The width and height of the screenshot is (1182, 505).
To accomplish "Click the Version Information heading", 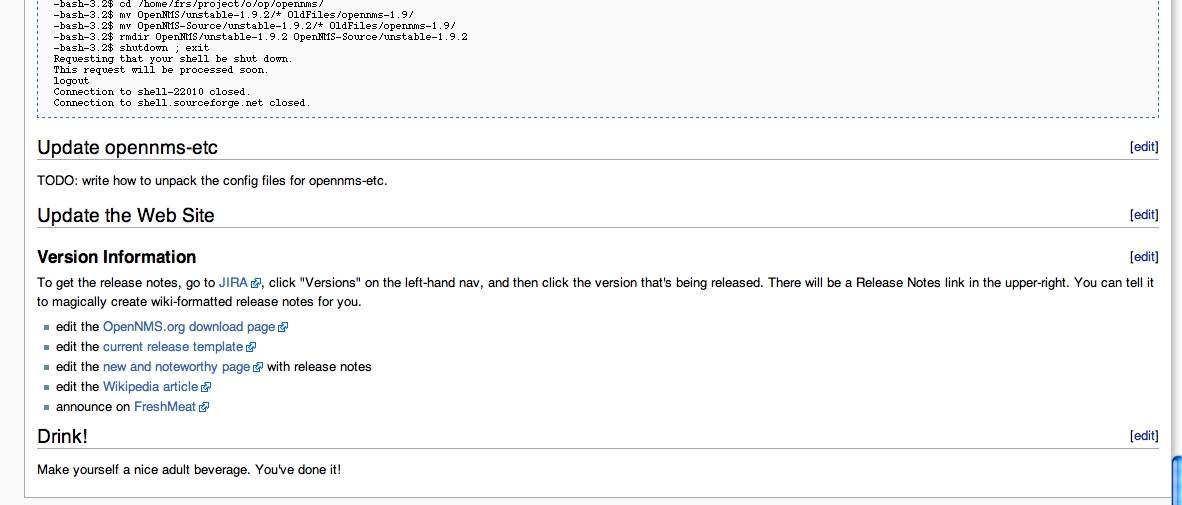I will [117, 257].
